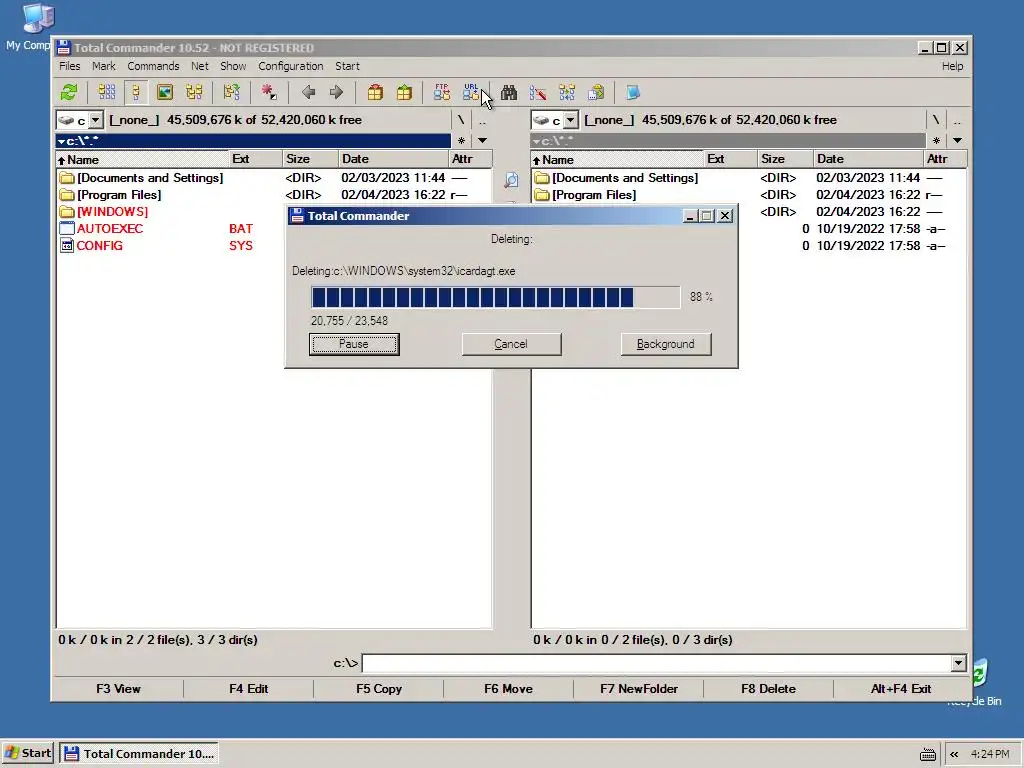Go back with the left arrow

[308, 92]
